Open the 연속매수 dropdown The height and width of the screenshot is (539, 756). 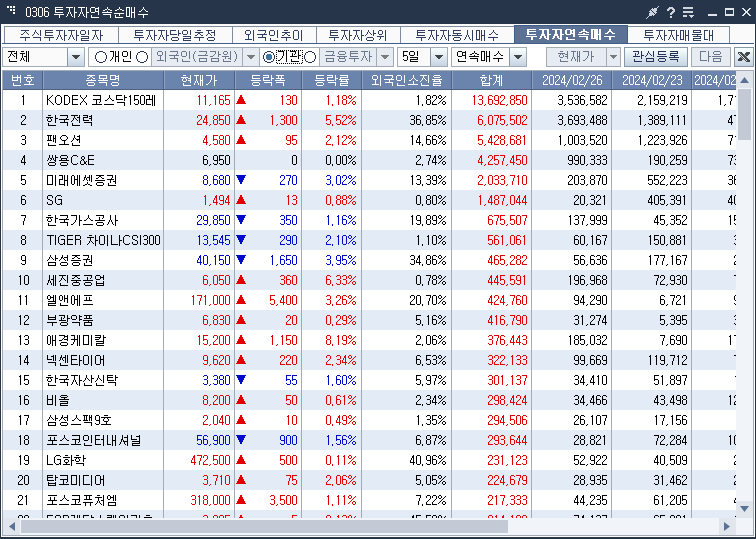(518, 57)
